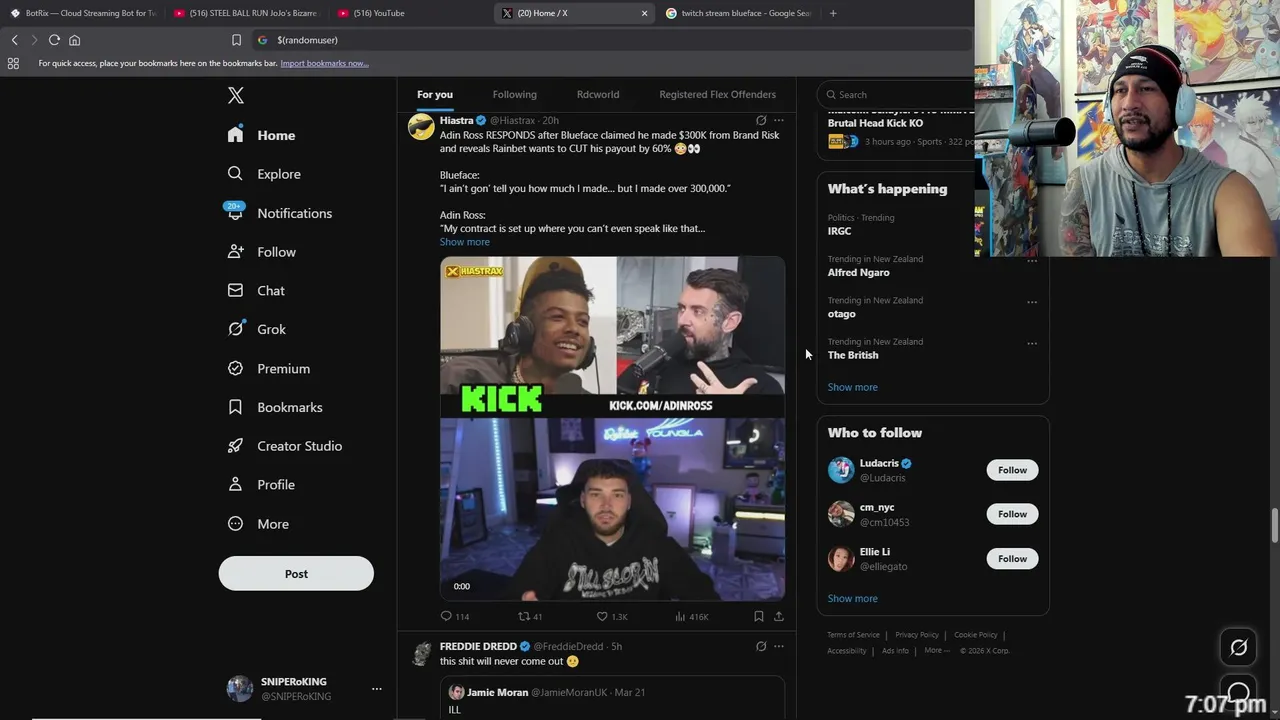View Hiastra post analytics 416K views
The height and width of the screenshot is (720, 1280).
point(692,617)
